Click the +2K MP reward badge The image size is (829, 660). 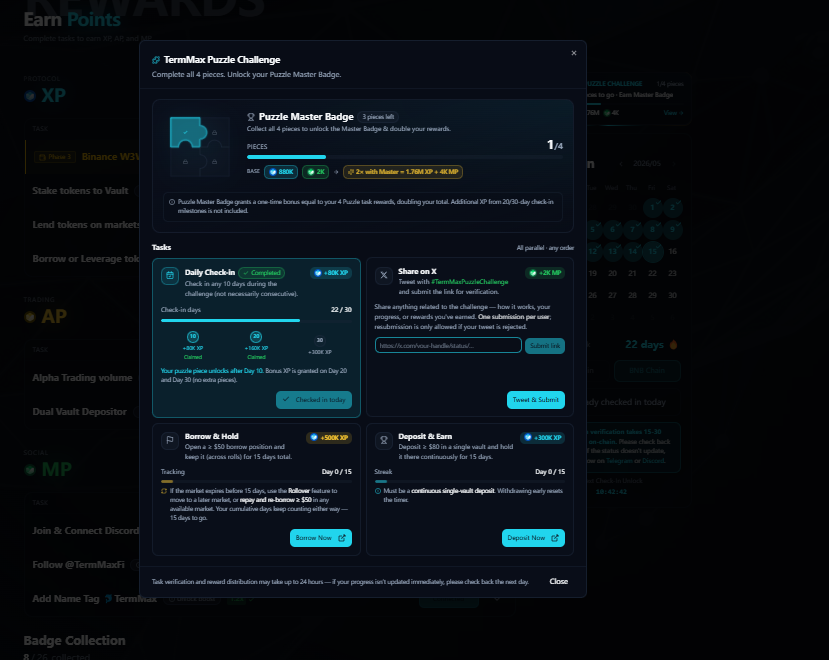pos(546,273)
